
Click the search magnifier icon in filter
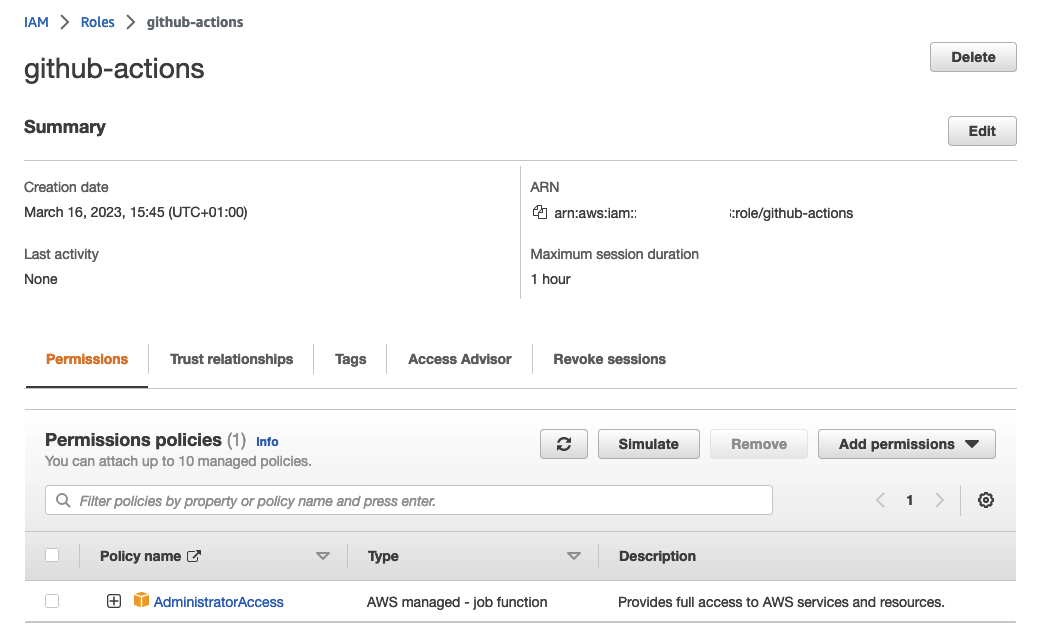tap(64, 500)
